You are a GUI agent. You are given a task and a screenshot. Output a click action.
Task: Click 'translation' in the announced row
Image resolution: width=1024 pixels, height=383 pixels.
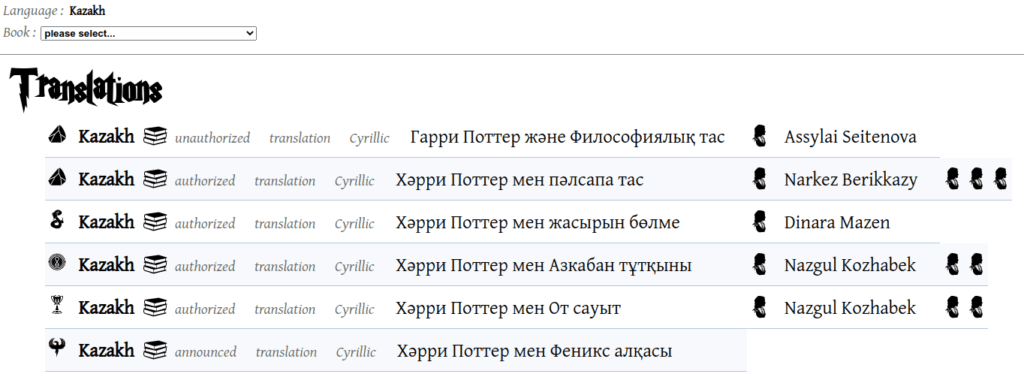(x=286, y=352)
